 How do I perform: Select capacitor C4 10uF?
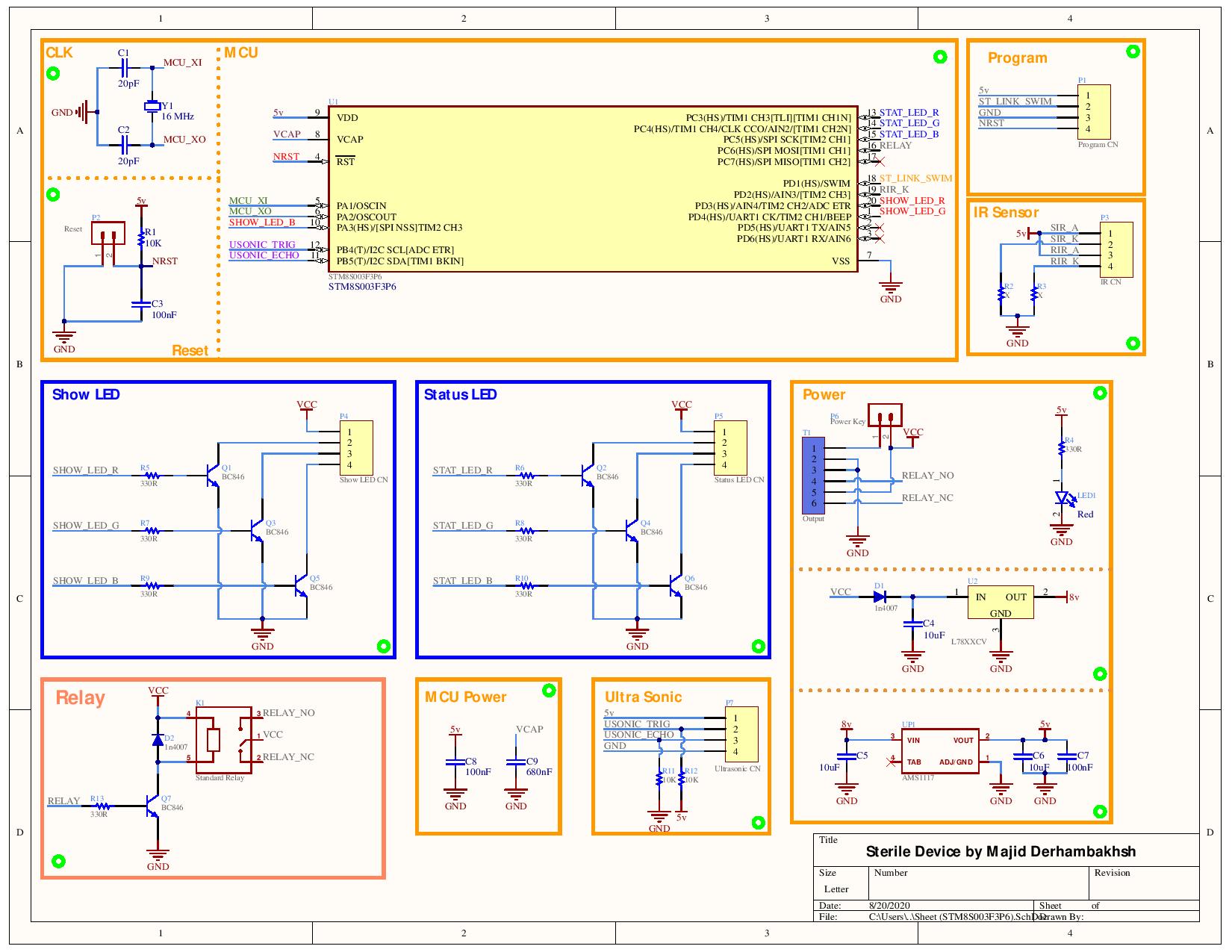click(x=912, y=623)
